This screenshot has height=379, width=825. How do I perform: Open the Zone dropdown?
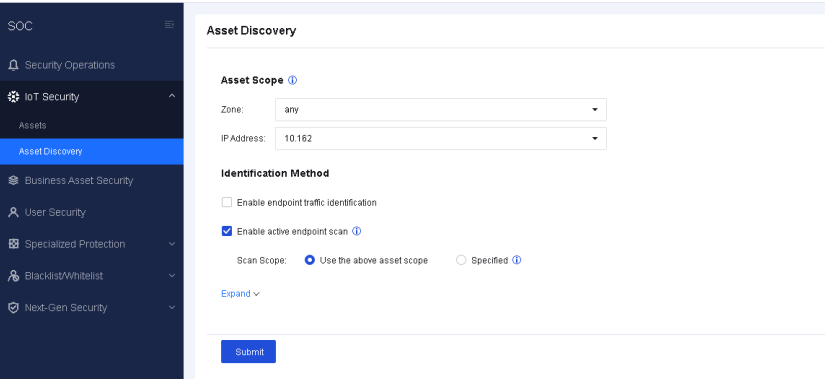[440, 109]
